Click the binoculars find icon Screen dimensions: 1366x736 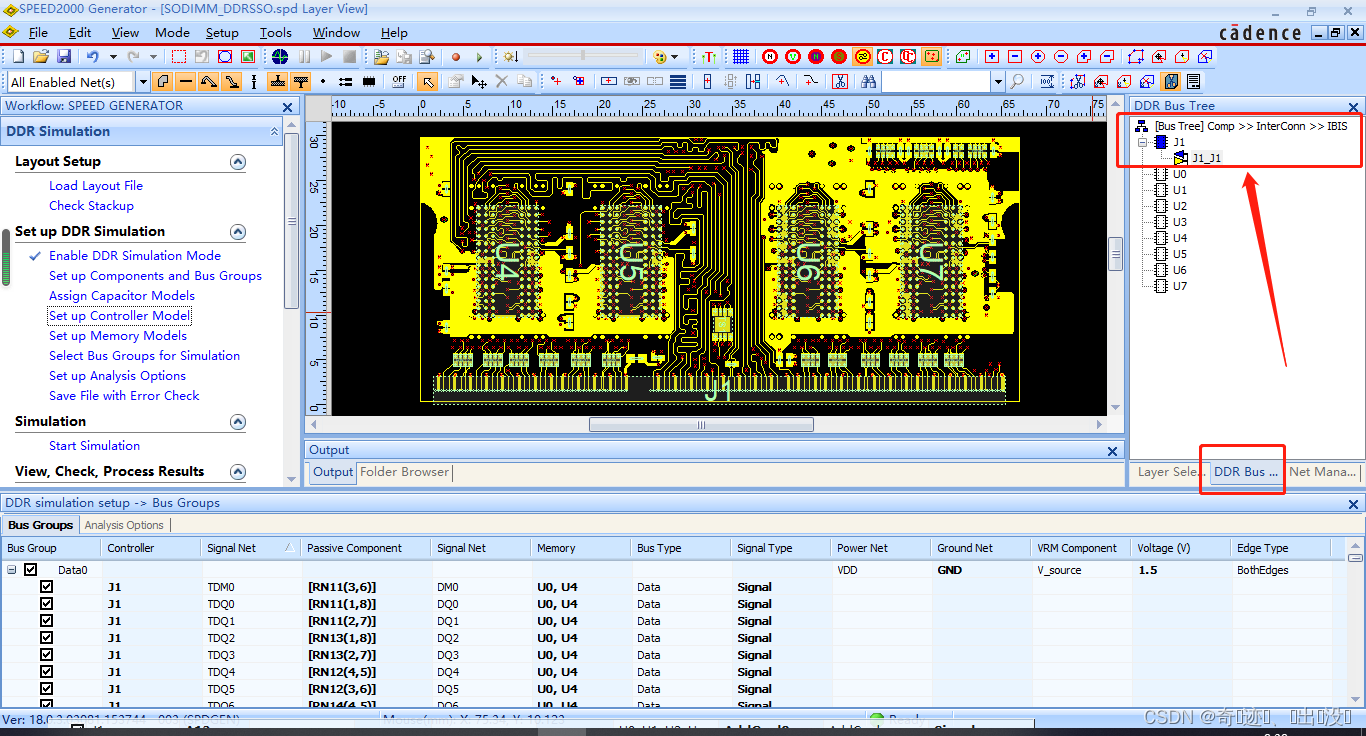click(x=868, y=82)
